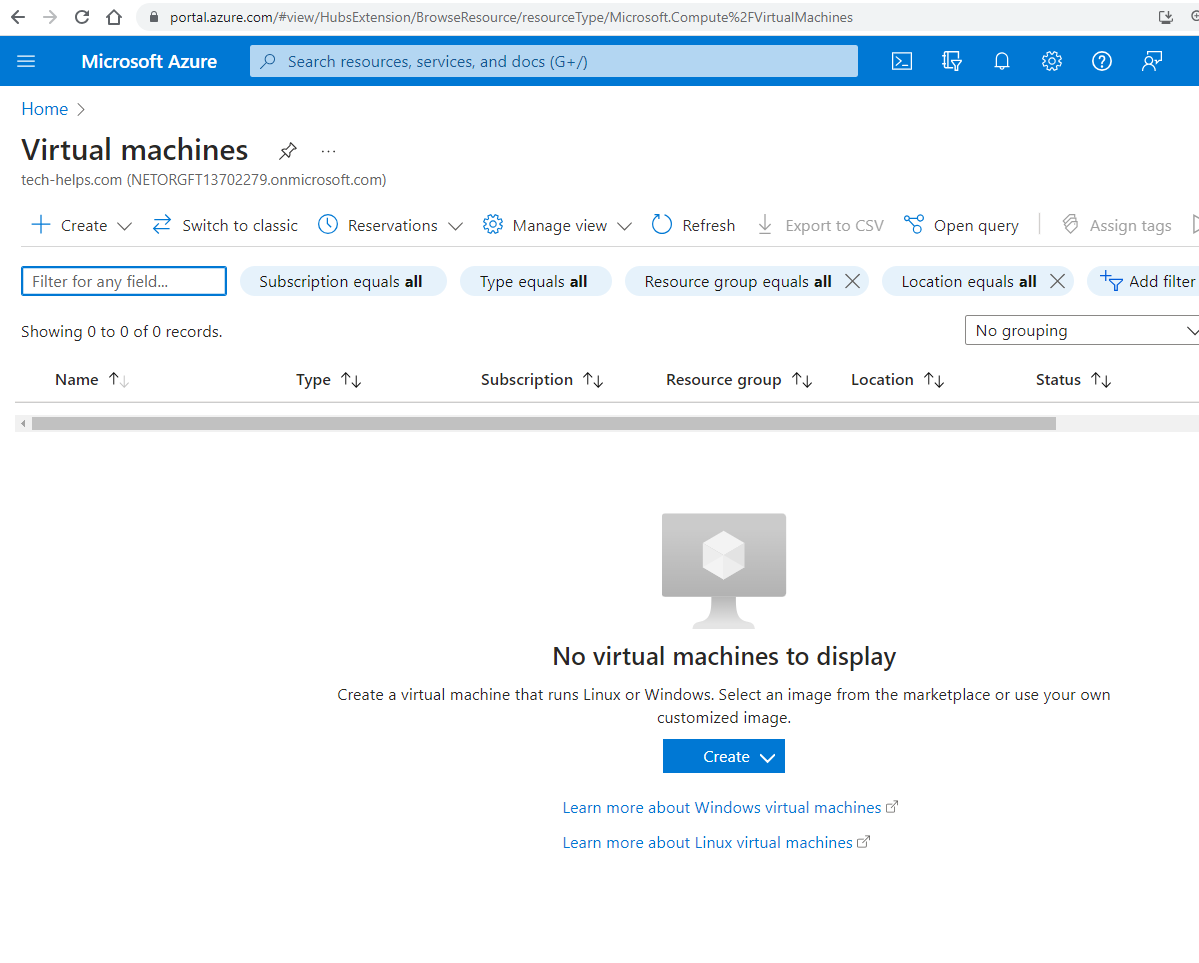Image resolution: width=1199 pixels, height=963 pixels.
Task: Click the scrollbar left arrow
Action: (23, 424)
